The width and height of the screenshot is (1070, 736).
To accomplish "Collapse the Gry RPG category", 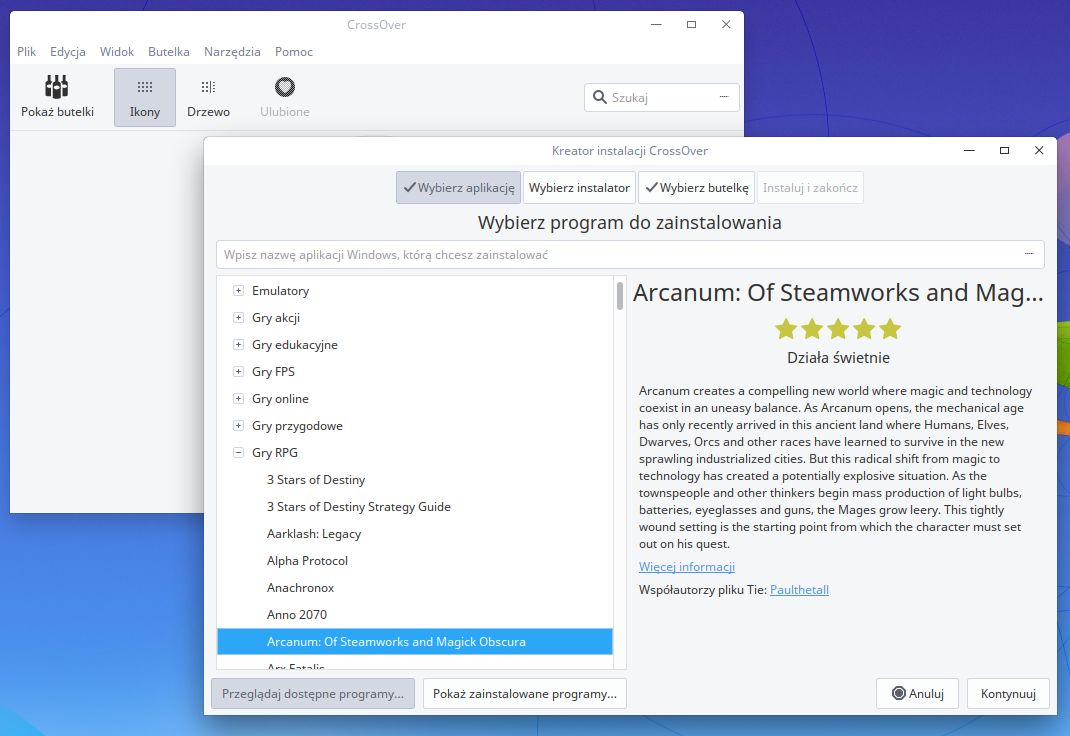I will (238, 452).
